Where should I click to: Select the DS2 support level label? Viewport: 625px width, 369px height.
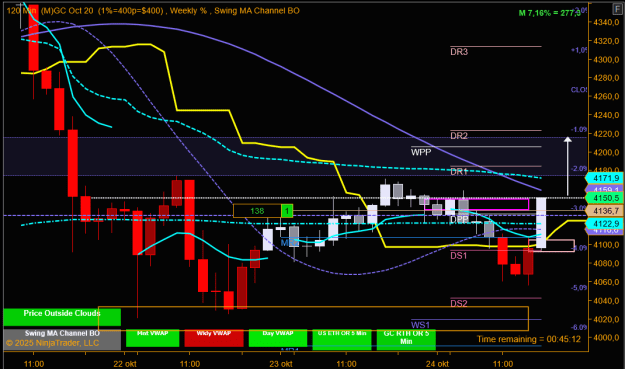pyautogui.click(x=459, y=304)
